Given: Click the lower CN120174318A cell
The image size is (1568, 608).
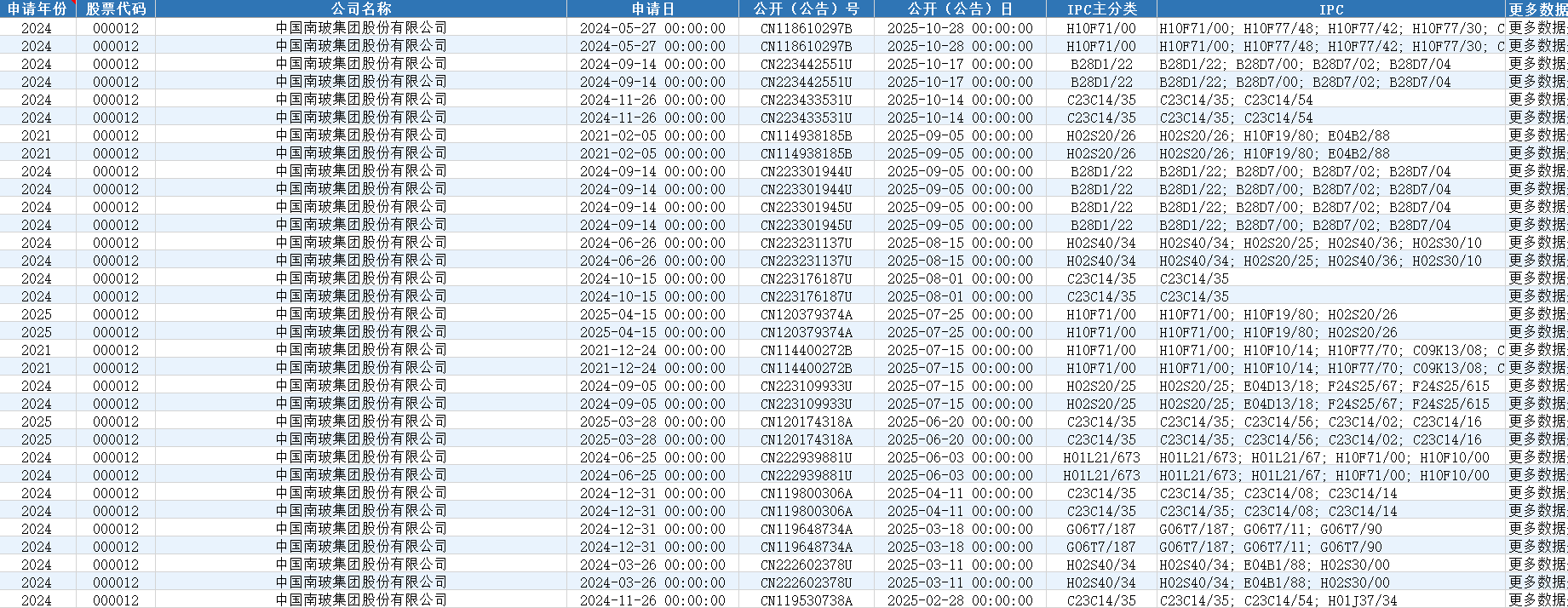Looking at the screenshot, I should coord(807,439).
